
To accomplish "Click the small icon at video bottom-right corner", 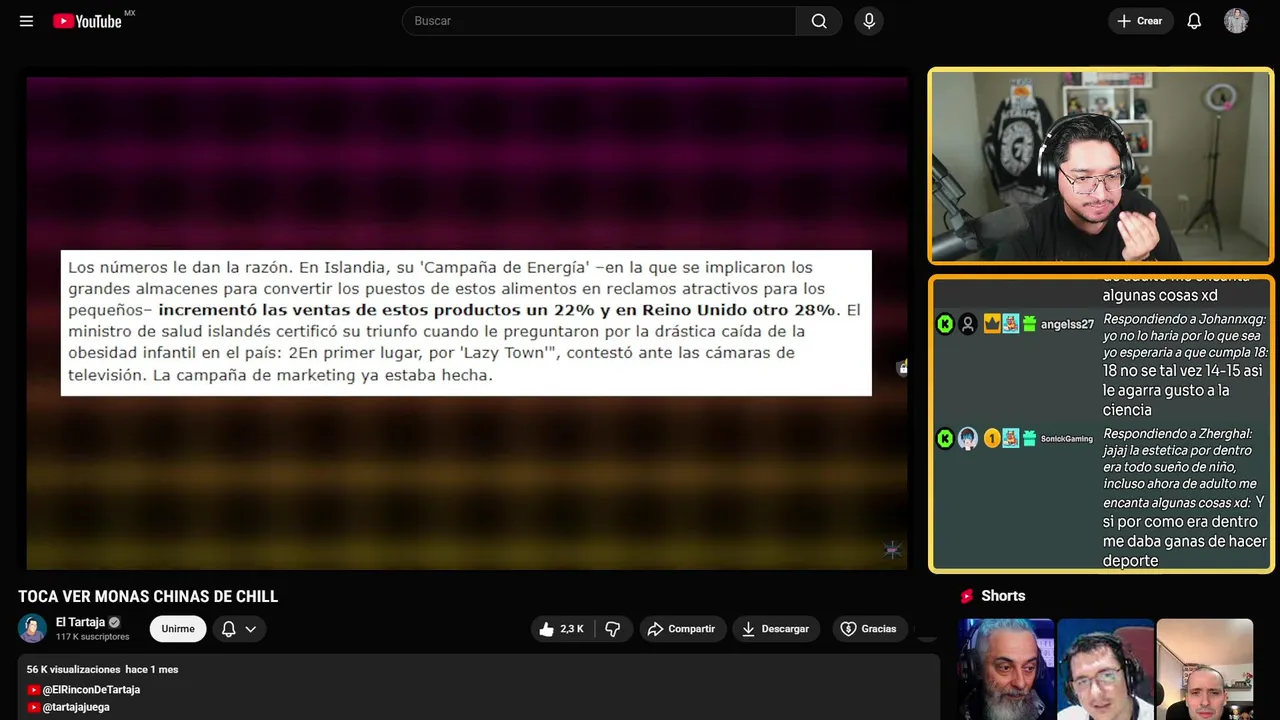I will point(892,550).
